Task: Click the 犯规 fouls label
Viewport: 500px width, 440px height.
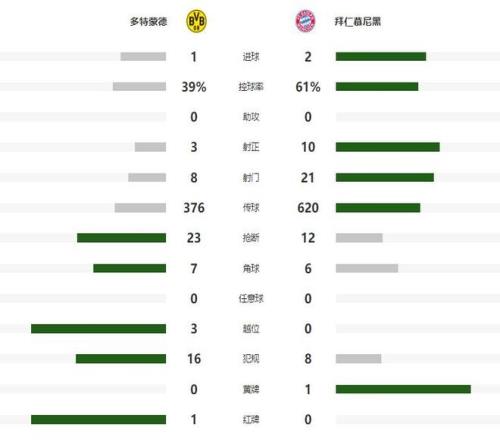Action: click(x=251, y=359)
